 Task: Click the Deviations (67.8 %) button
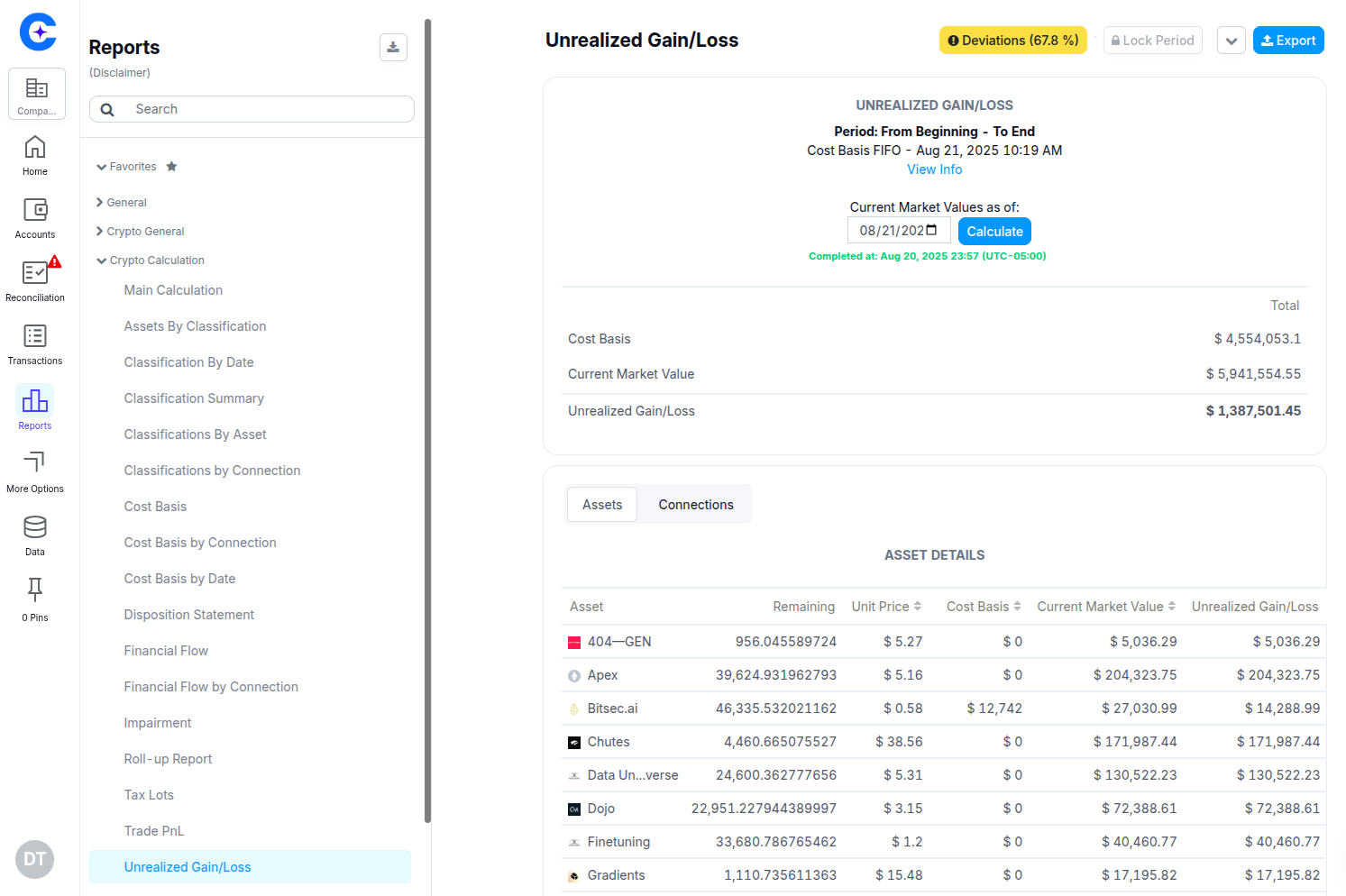pos(1013,41)
